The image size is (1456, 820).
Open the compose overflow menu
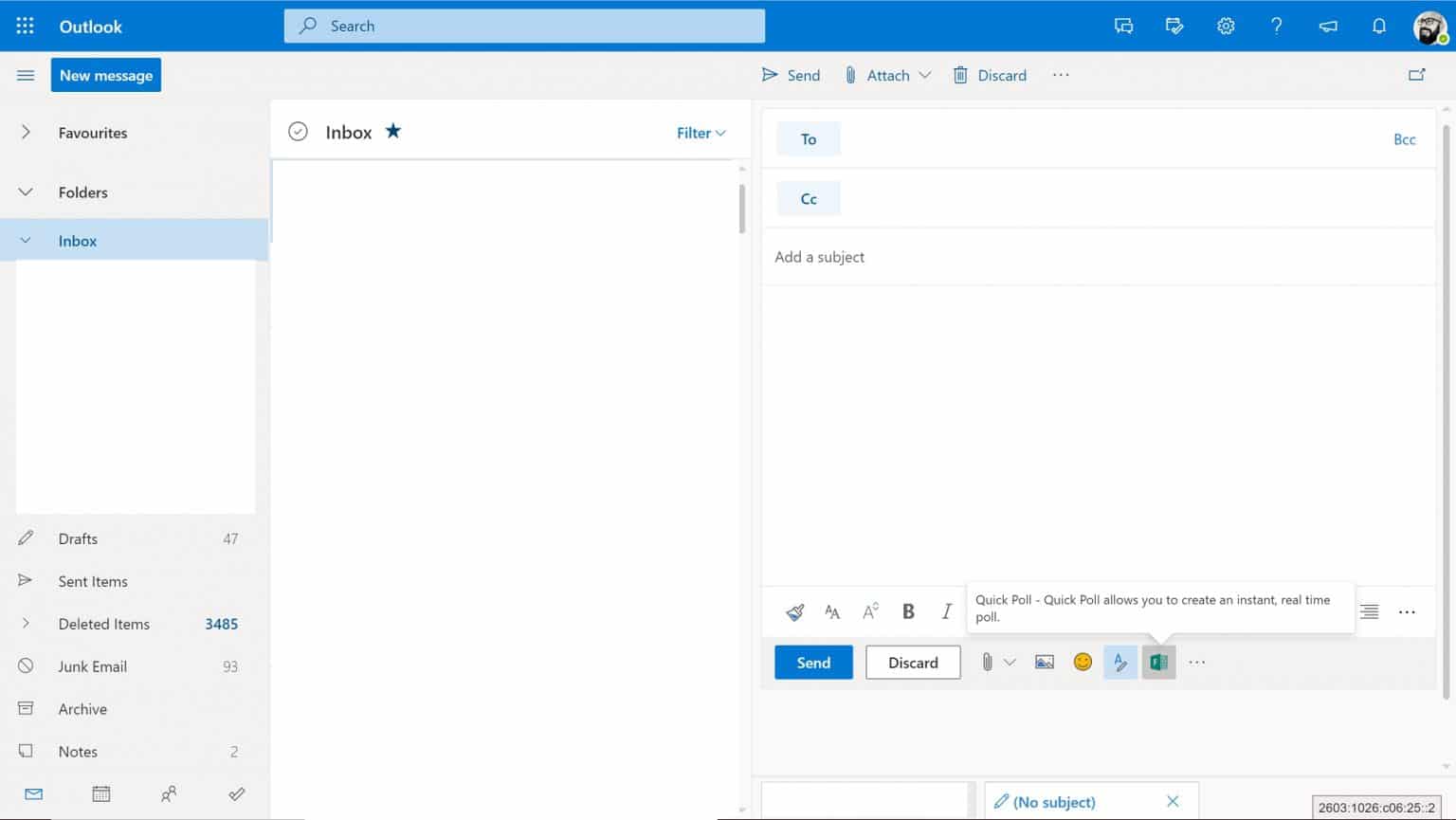point(1197,662)
